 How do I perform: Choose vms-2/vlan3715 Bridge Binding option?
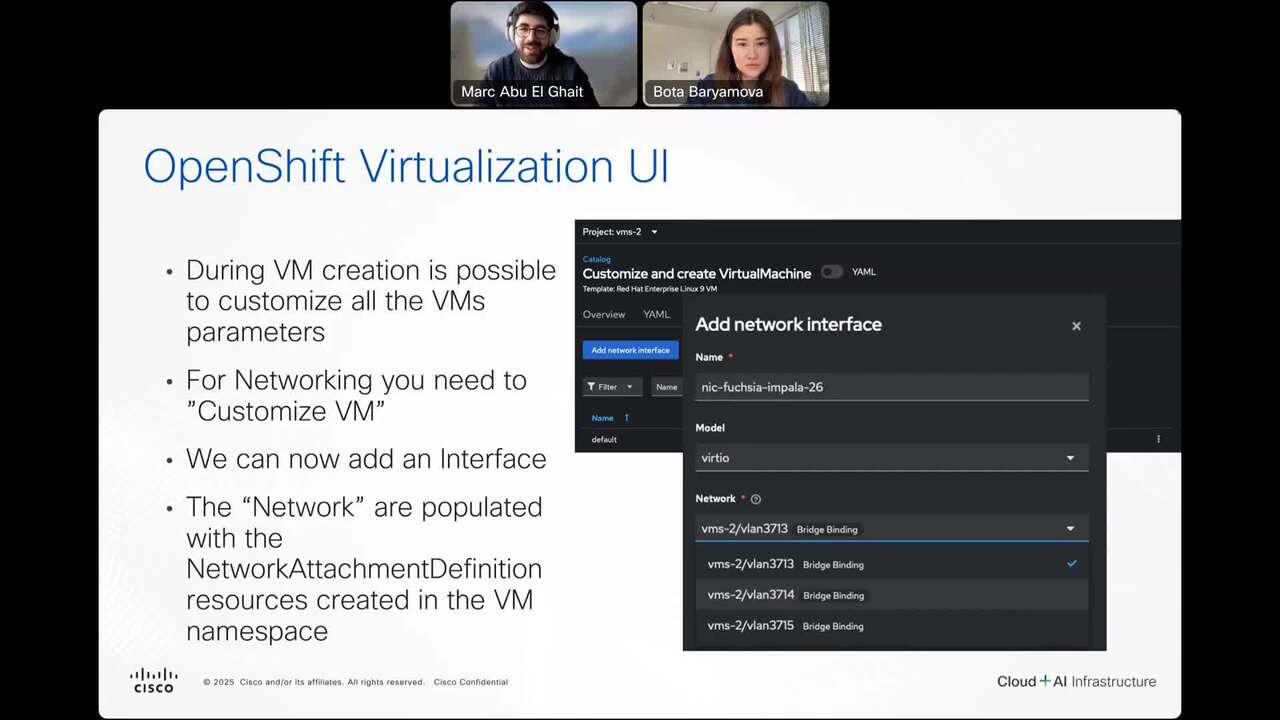point(892,626)
